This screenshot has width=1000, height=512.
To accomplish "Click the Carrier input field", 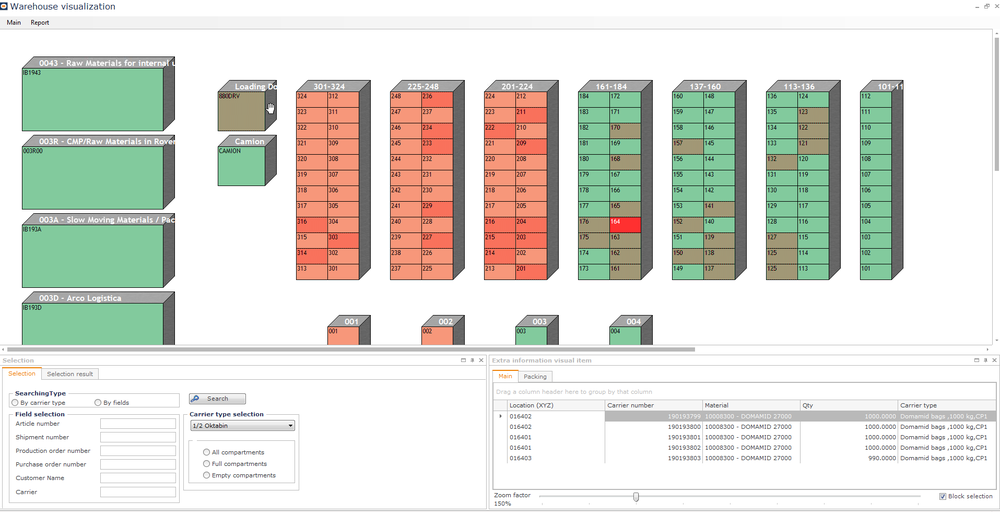I will (x=138, y=492).
